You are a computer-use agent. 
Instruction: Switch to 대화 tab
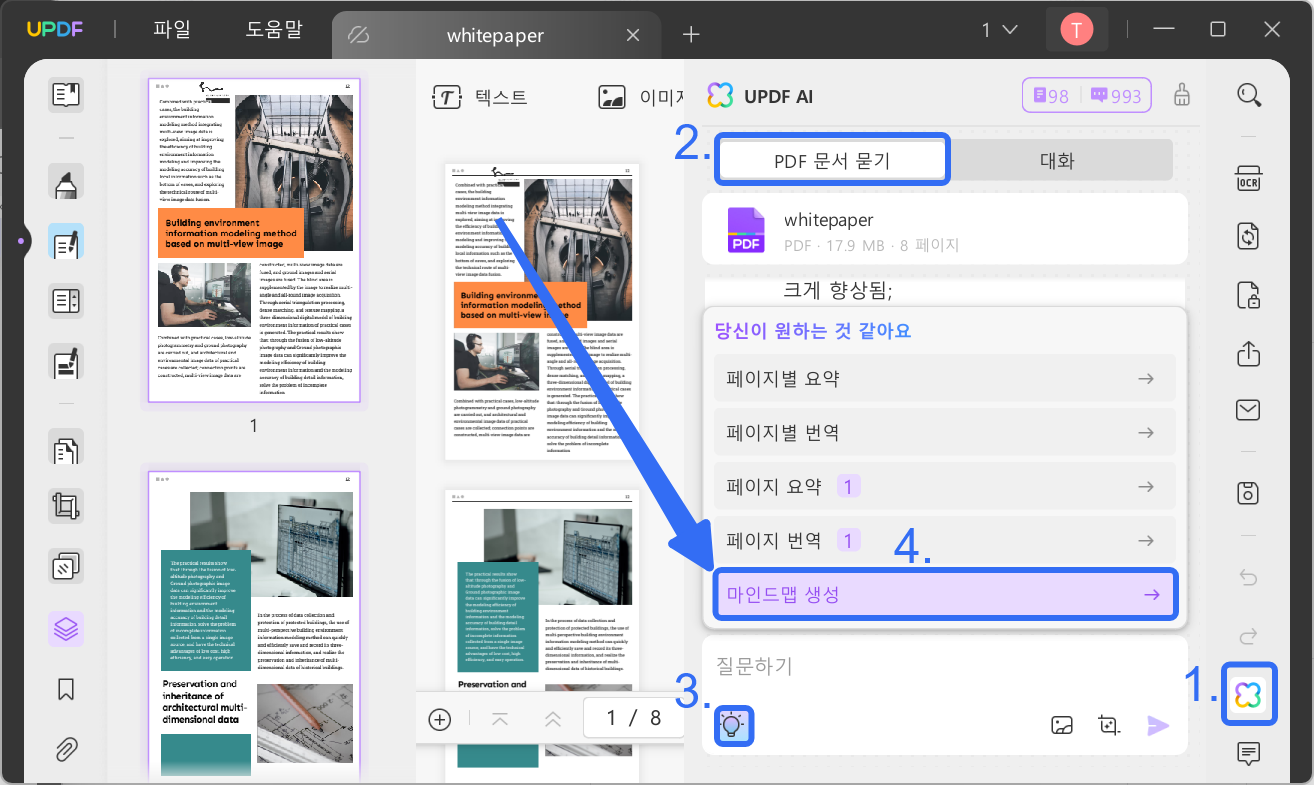(x=1058, y=160)
